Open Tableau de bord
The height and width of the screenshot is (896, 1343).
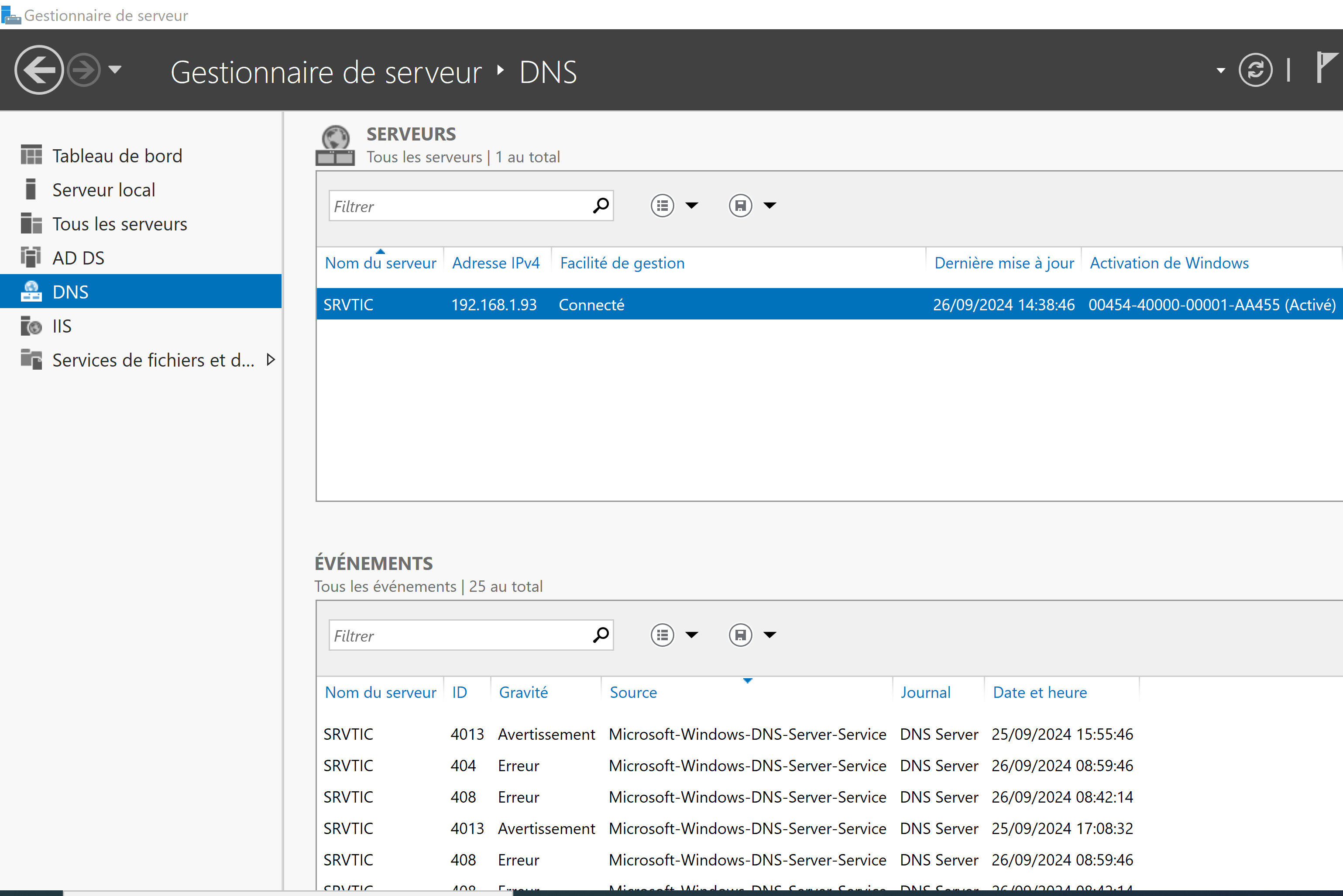click(x=117, y=155)
